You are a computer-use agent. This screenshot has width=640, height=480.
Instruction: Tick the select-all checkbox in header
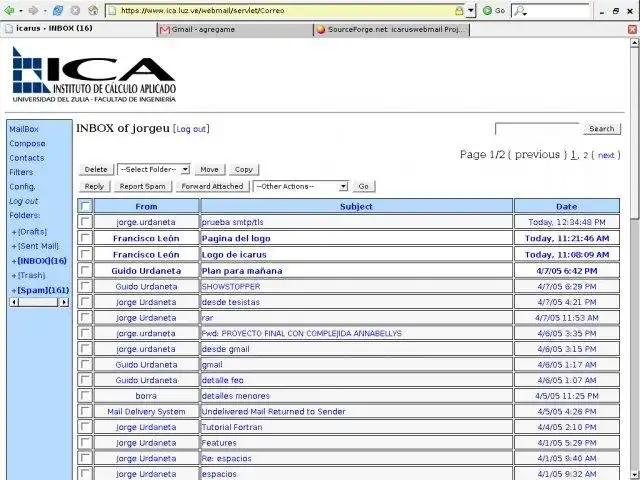[85, 206]
